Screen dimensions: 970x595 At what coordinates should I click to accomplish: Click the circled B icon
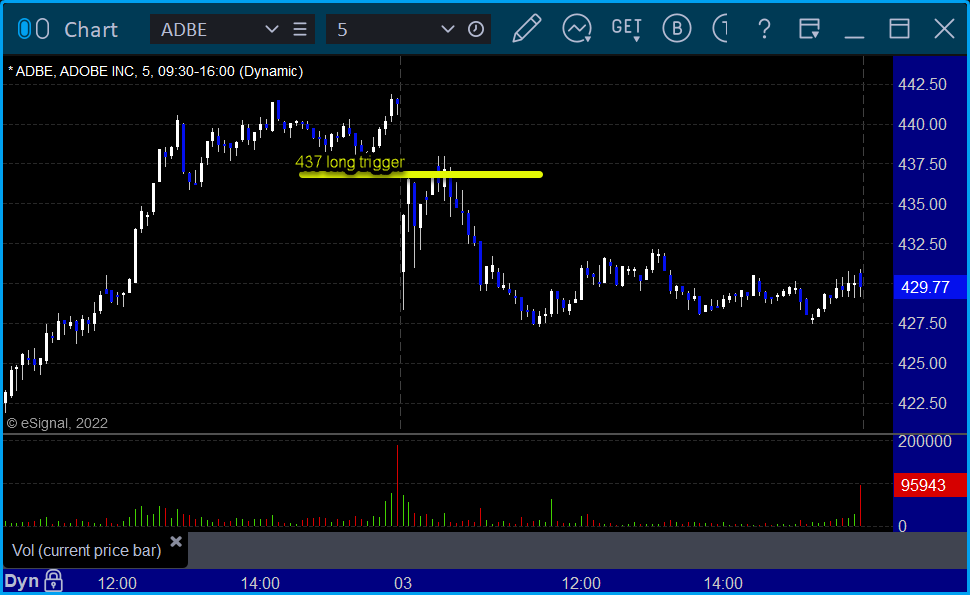[x=677, y=28]
